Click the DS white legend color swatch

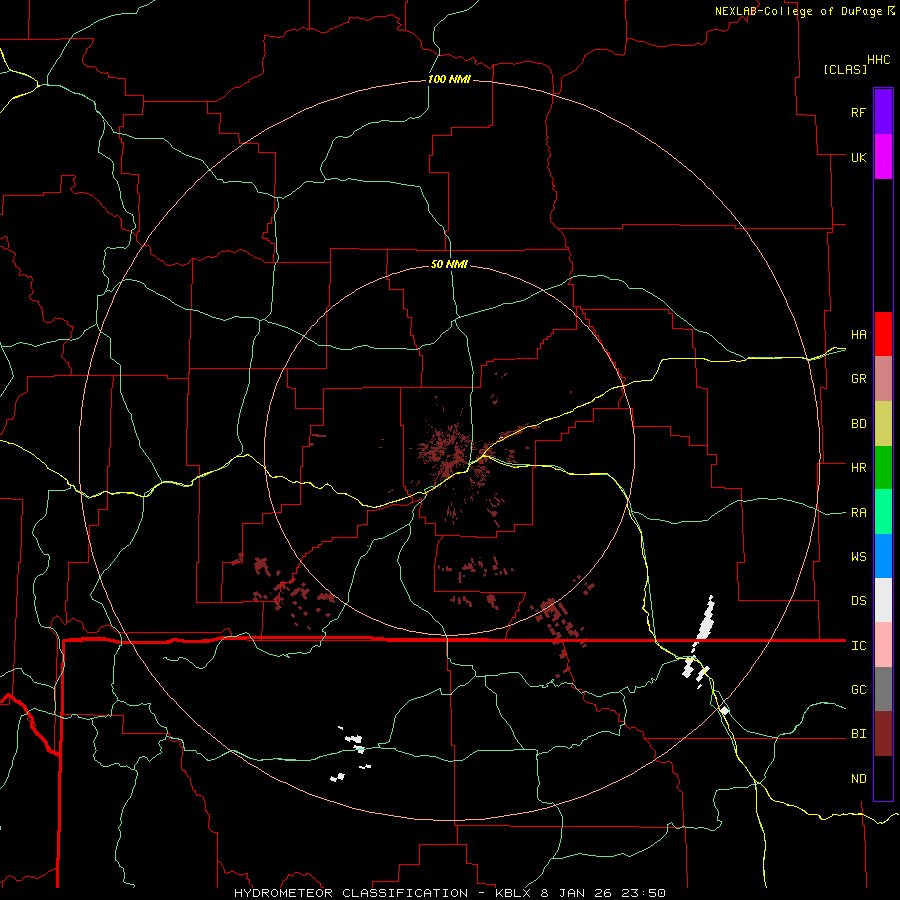883,600
